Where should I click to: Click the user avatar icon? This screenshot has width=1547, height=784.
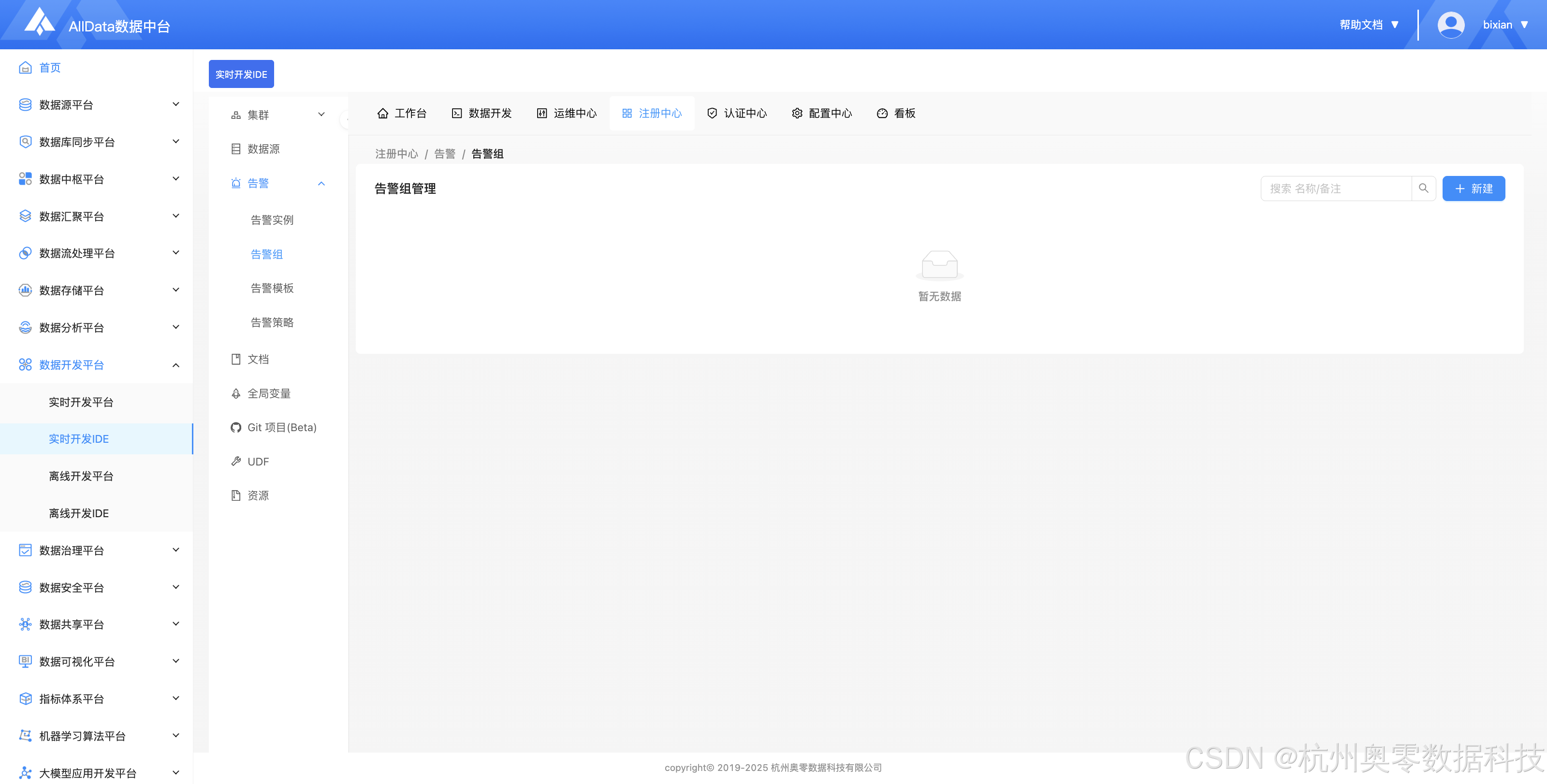pos(1450,25)
